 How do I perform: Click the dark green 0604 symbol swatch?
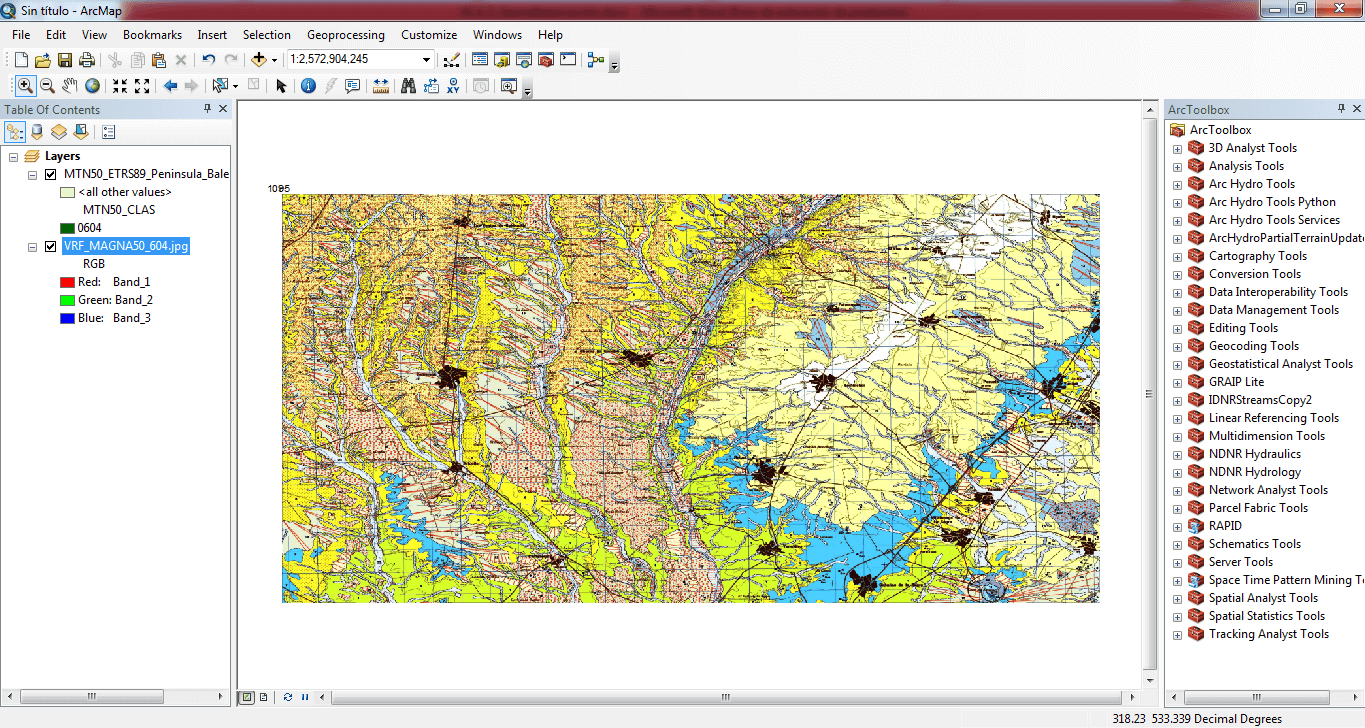[67, 228]
